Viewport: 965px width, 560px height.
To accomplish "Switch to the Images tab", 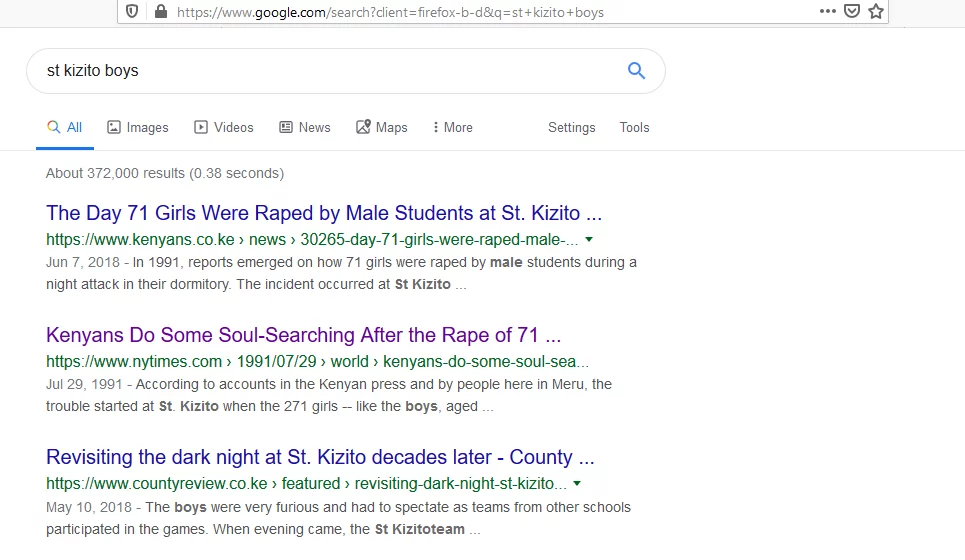I will (138, 127).
